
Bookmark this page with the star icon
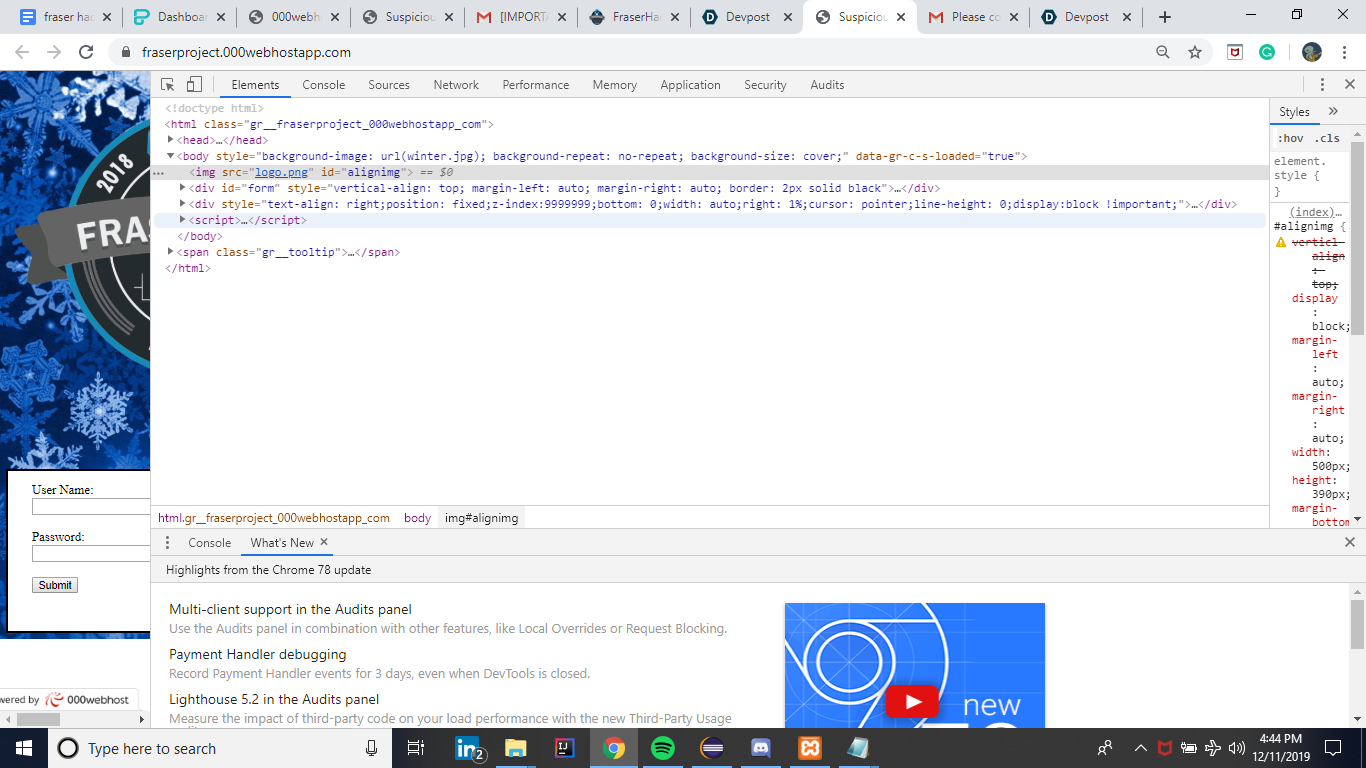click(x=1194, y=52)
